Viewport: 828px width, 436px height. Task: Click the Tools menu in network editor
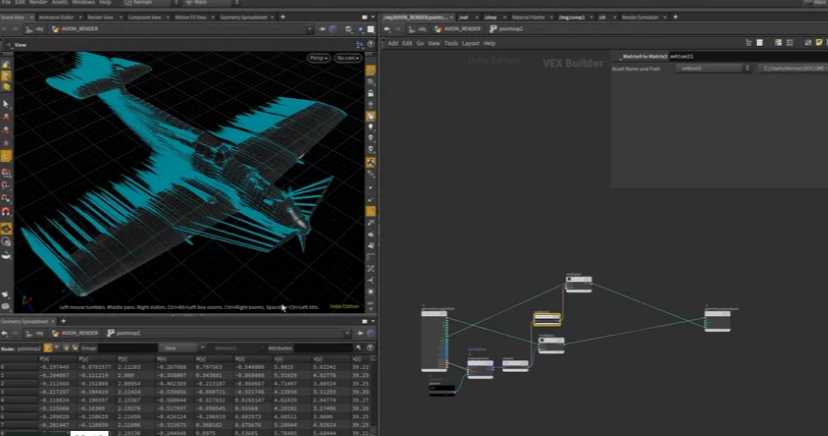[451, 43]
